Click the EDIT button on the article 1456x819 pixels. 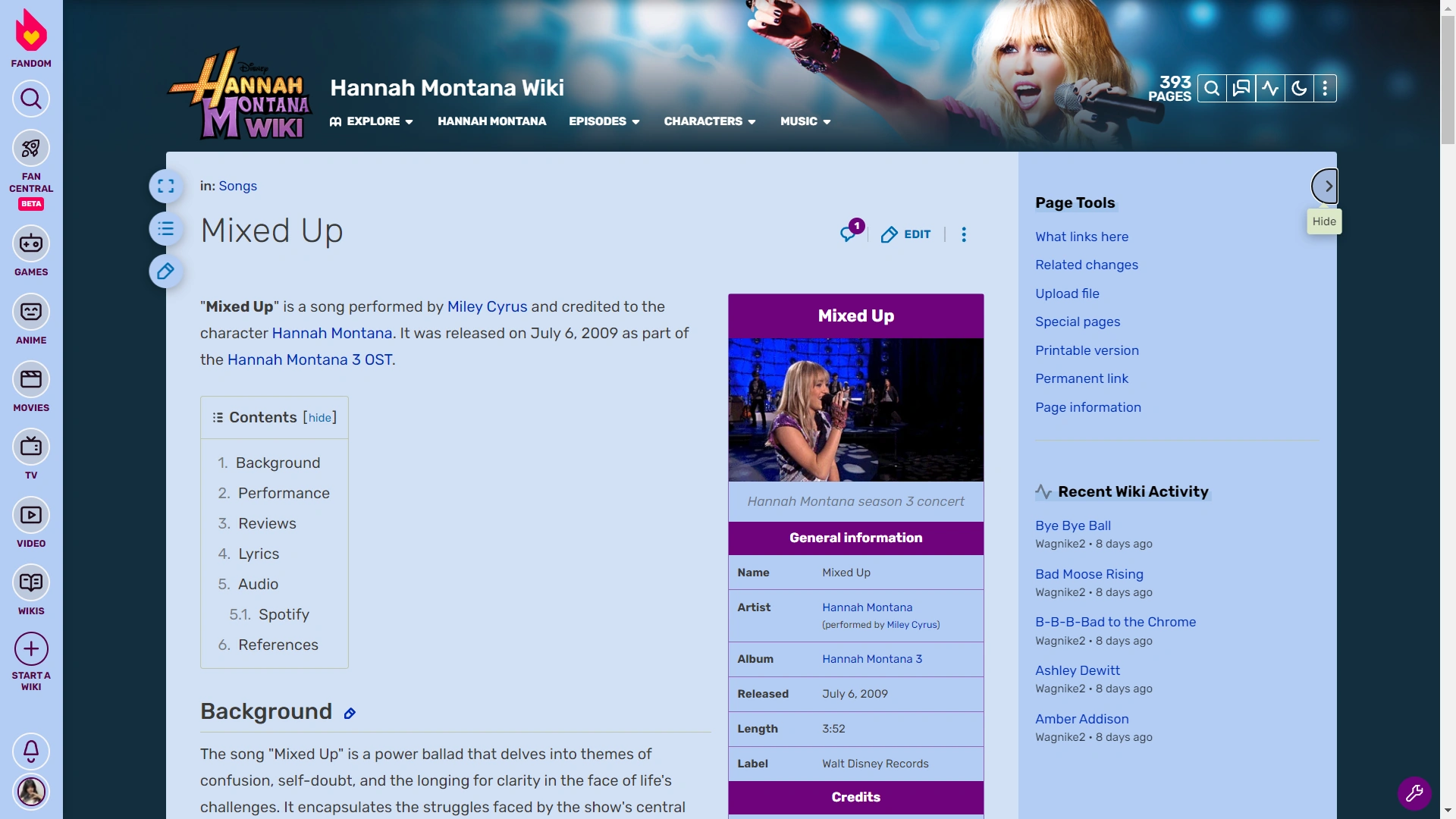(906, 234)
